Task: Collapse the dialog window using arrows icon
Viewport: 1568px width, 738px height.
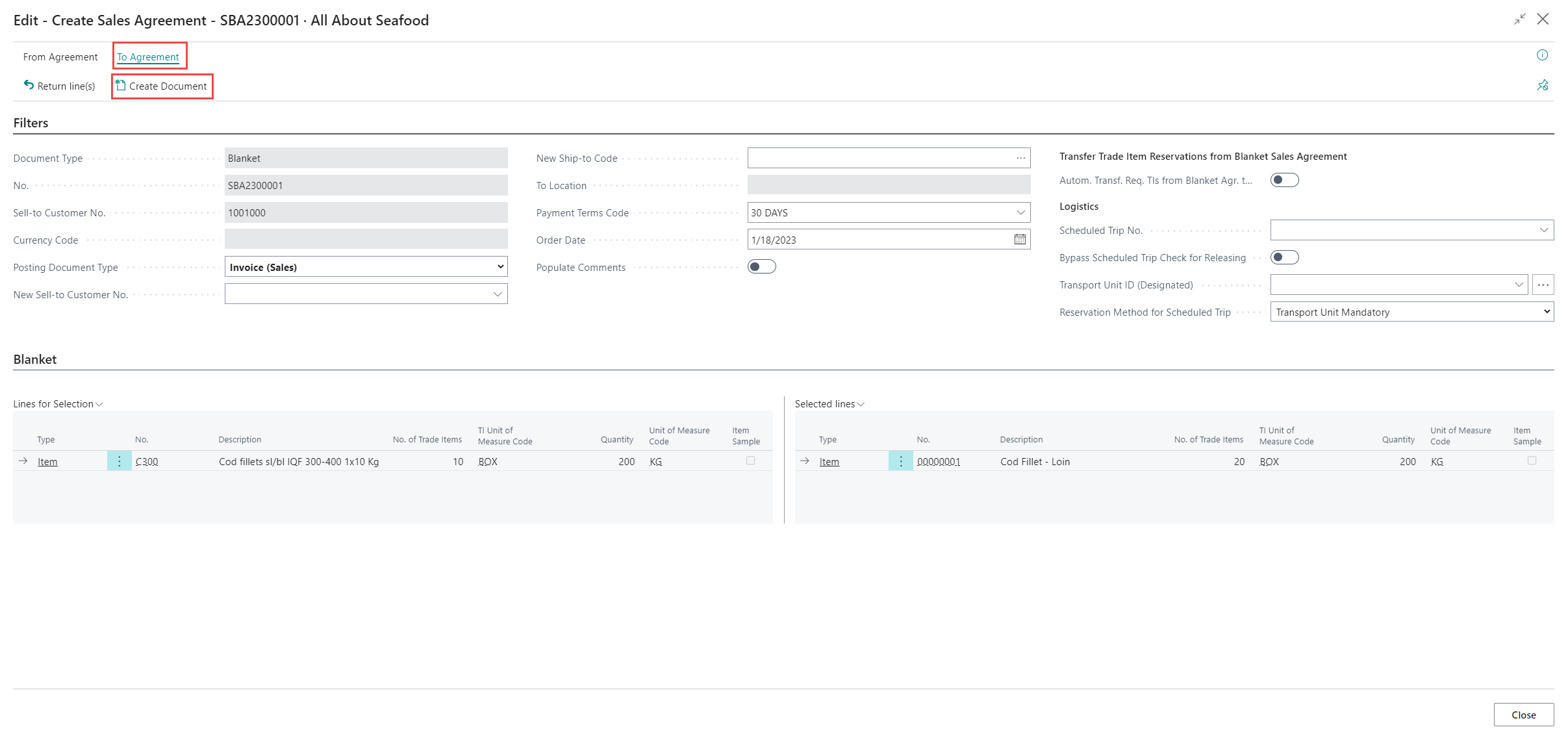Action: click(1519, 19)
